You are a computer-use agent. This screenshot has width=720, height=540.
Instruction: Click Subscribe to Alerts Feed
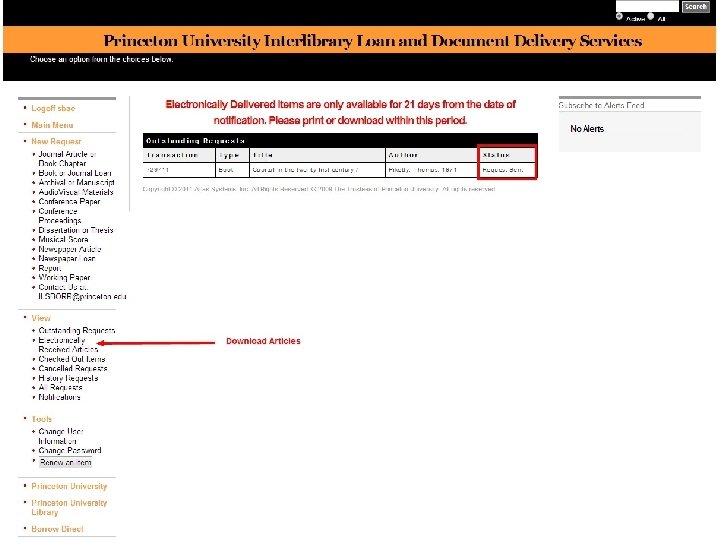pos(602,106)
